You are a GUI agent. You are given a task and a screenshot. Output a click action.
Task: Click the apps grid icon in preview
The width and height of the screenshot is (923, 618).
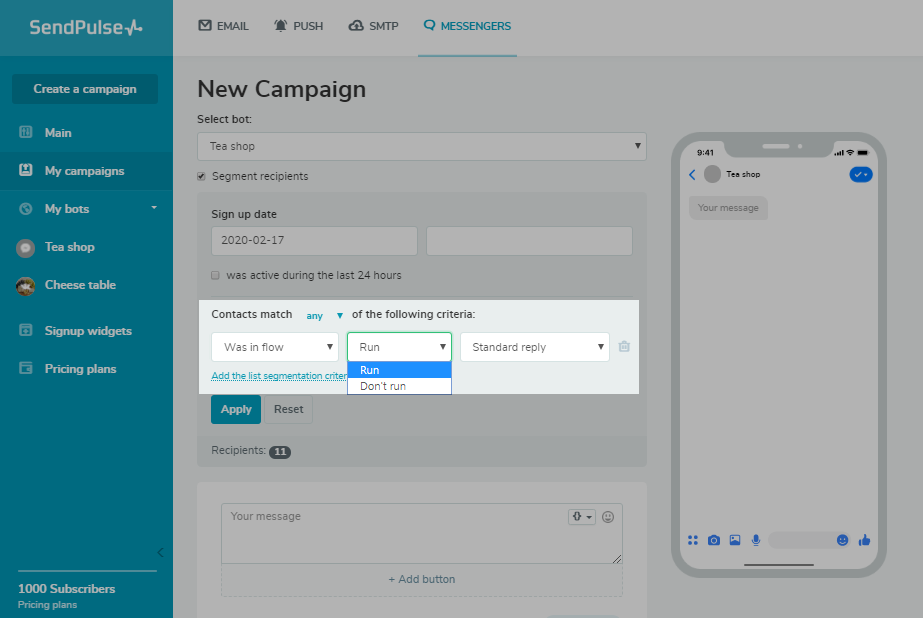[693, 540]
